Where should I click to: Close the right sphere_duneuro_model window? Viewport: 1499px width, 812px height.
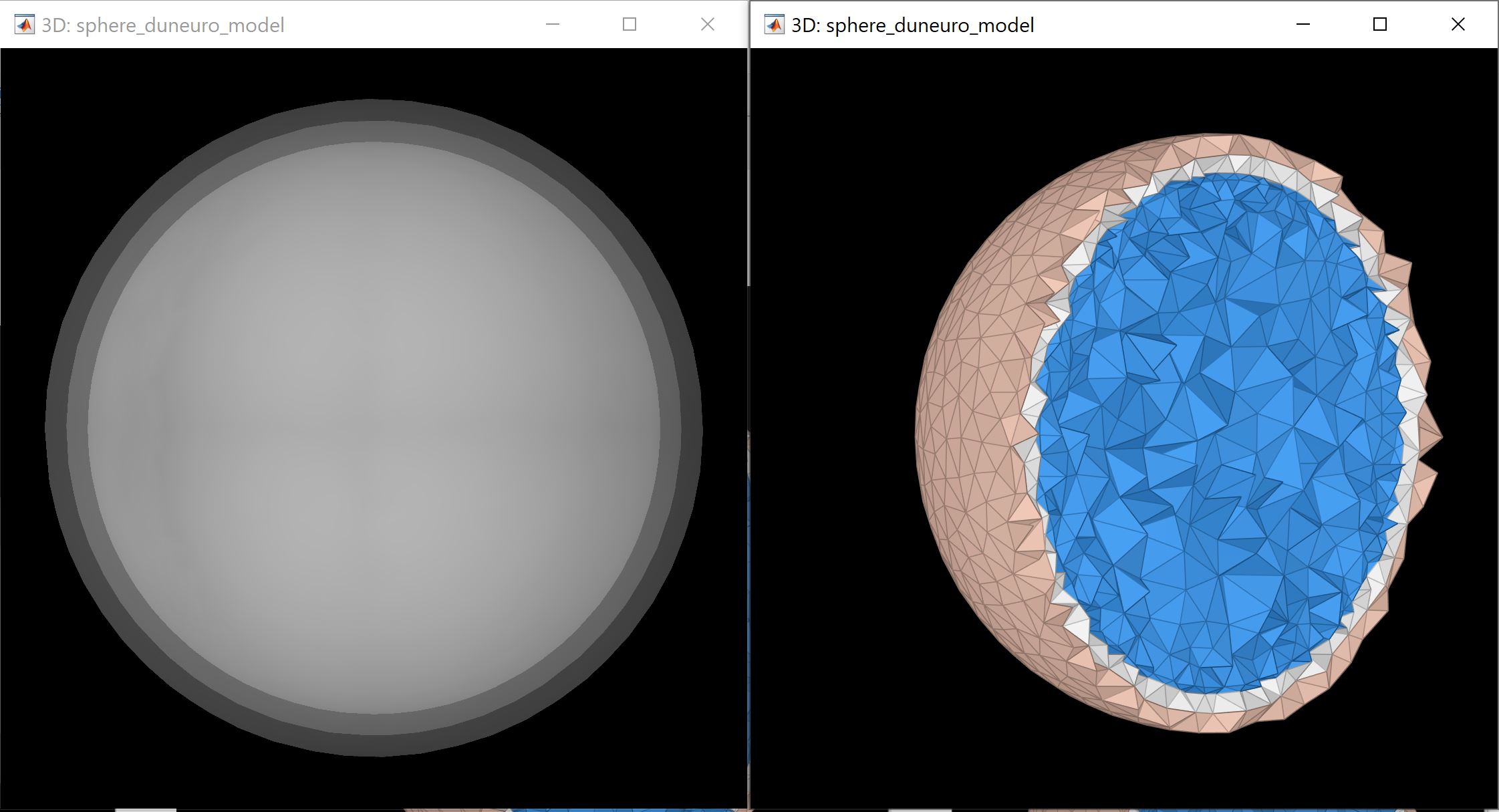point(1458,25)
